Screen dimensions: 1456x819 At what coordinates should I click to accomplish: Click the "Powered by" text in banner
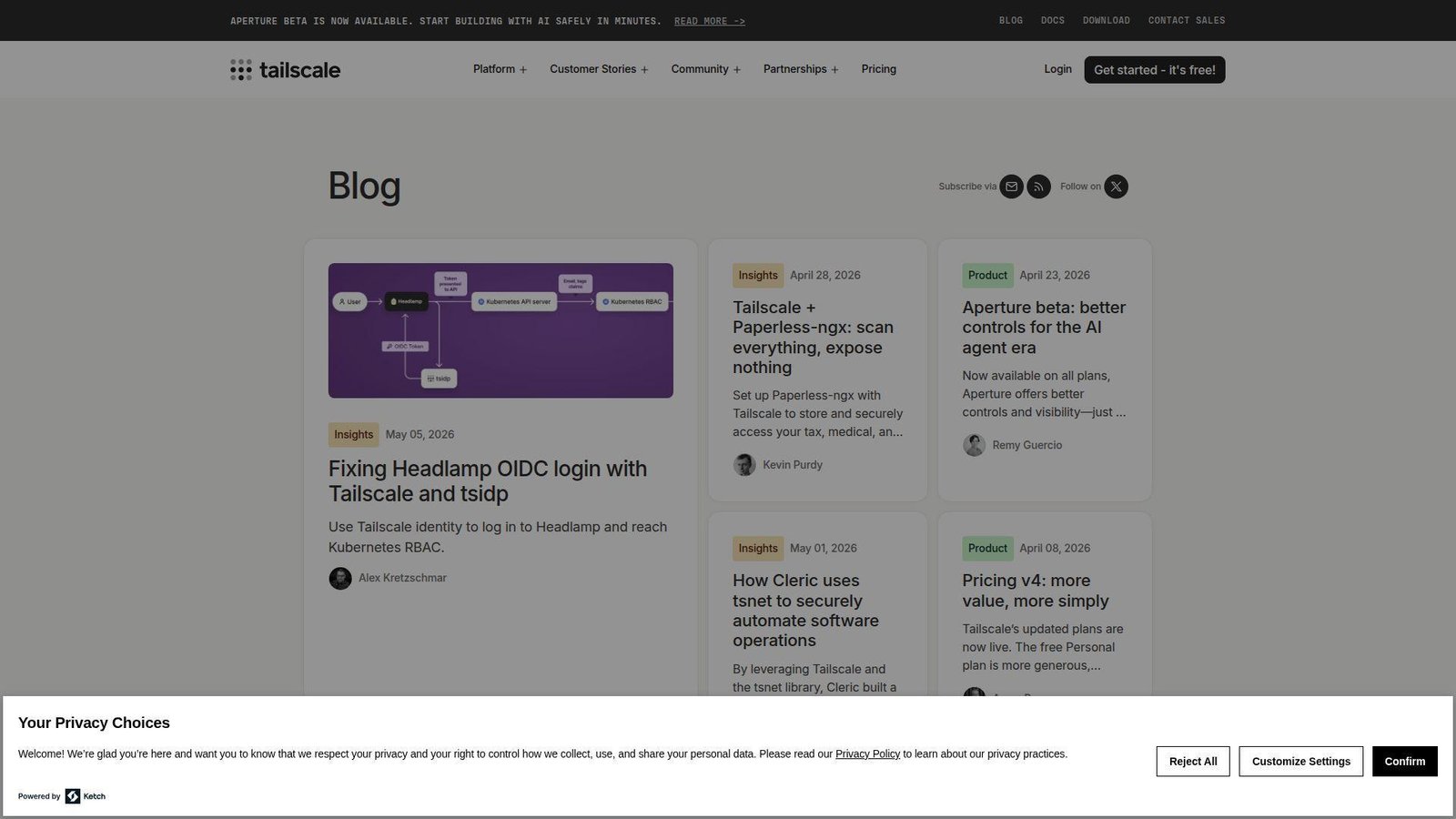coord(39,796)
